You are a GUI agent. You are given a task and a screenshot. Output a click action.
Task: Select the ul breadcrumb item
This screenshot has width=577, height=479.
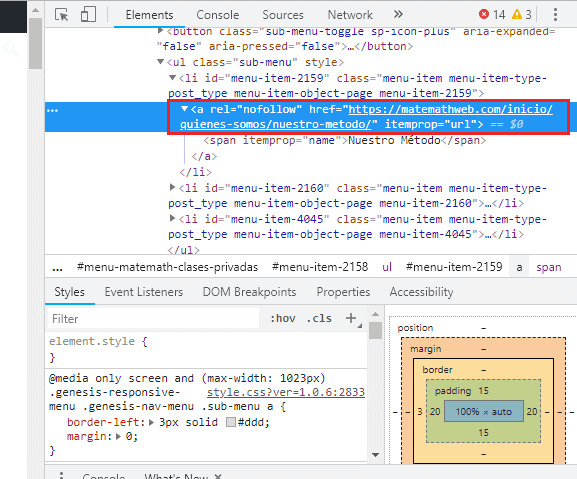[x=387, y=267]
